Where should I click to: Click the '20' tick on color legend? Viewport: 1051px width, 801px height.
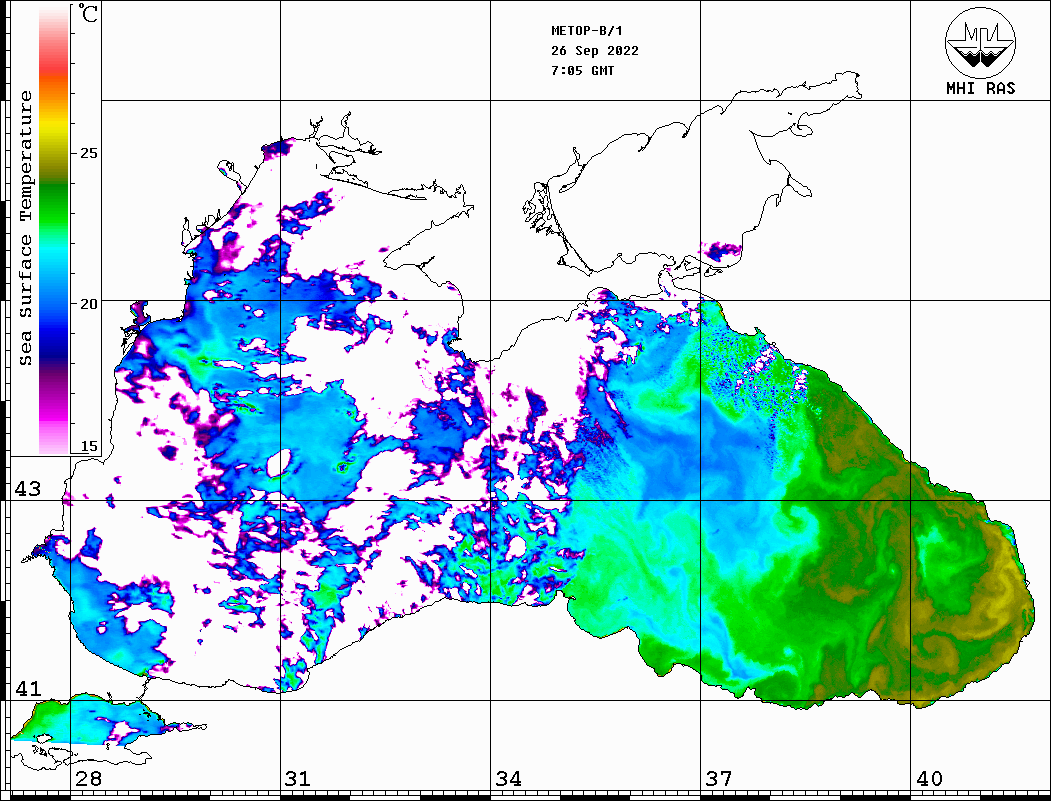tap(88, 304)
